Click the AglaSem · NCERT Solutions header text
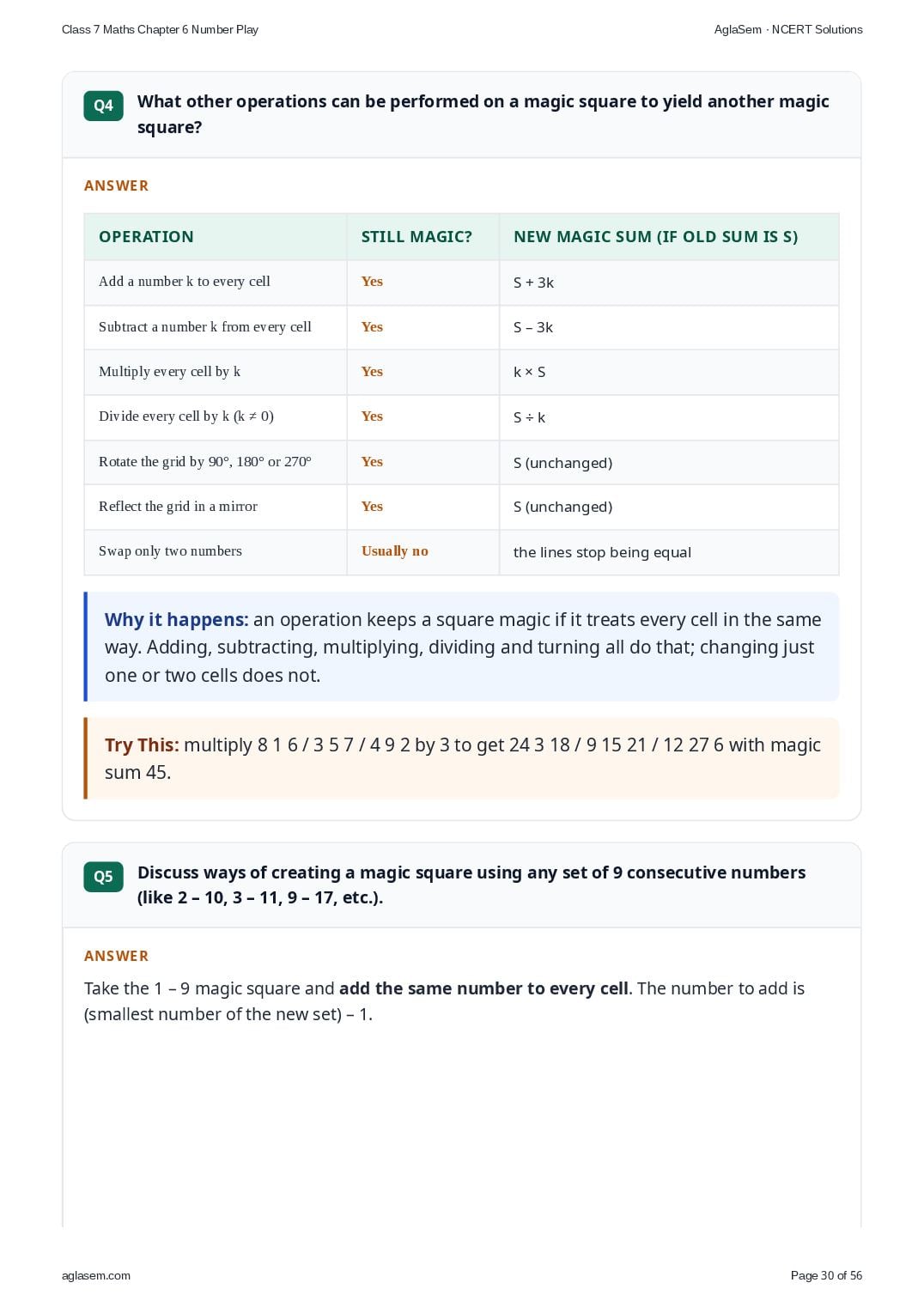This screenshot has height=1307, width=924. pos(788,29)
